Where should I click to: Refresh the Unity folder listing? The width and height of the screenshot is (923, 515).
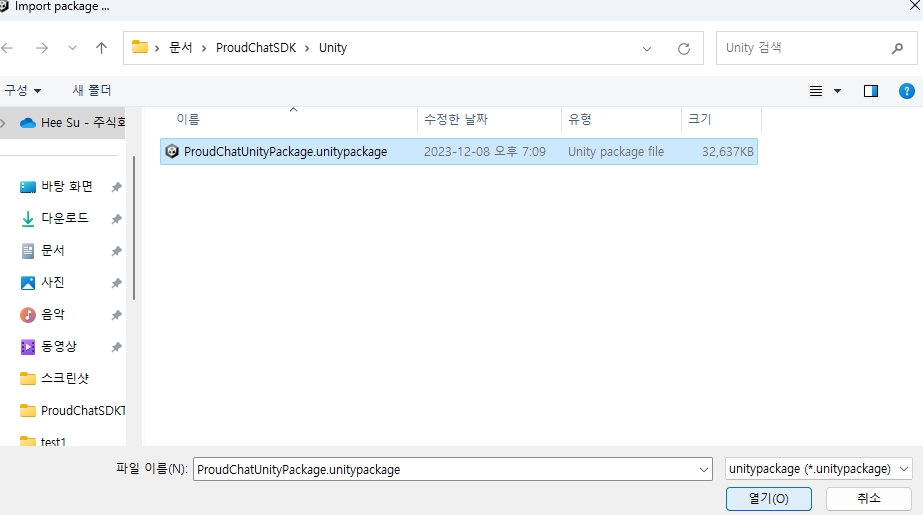[684, 48]
